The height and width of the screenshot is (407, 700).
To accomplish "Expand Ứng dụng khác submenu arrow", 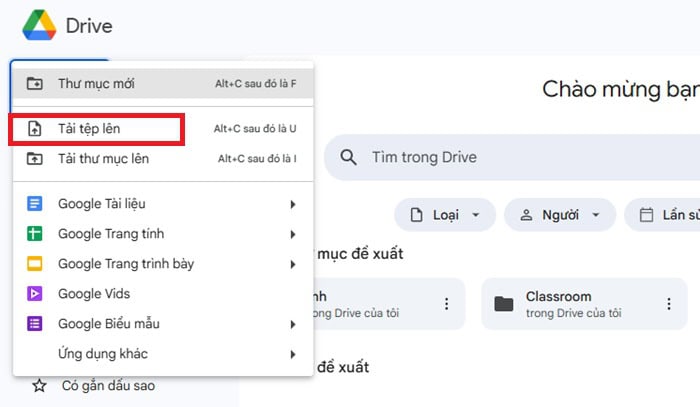I will click(x=293, y=354).
